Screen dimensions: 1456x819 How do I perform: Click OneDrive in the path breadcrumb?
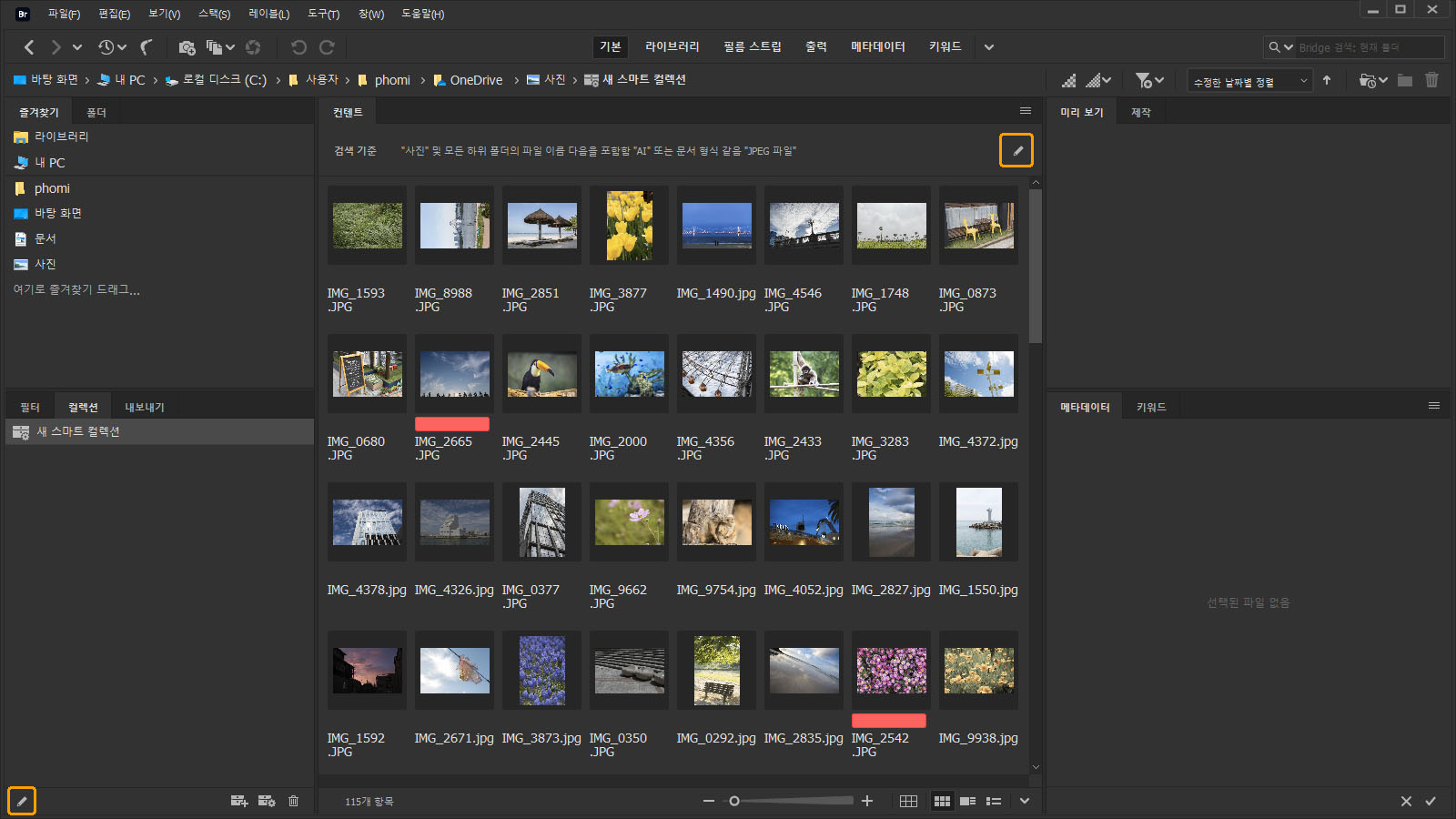[476, 80]
